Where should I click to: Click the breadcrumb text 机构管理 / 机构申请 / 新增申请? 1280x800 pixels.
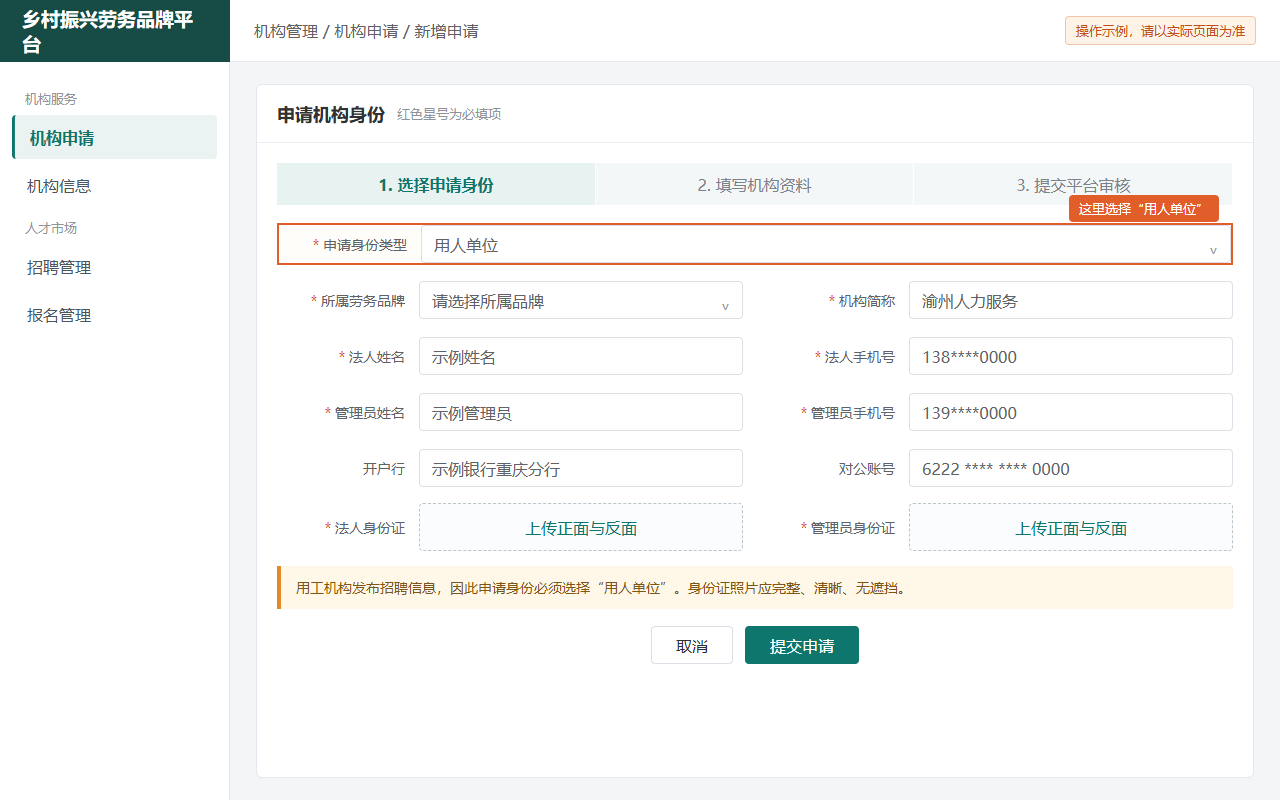(366, 31)
